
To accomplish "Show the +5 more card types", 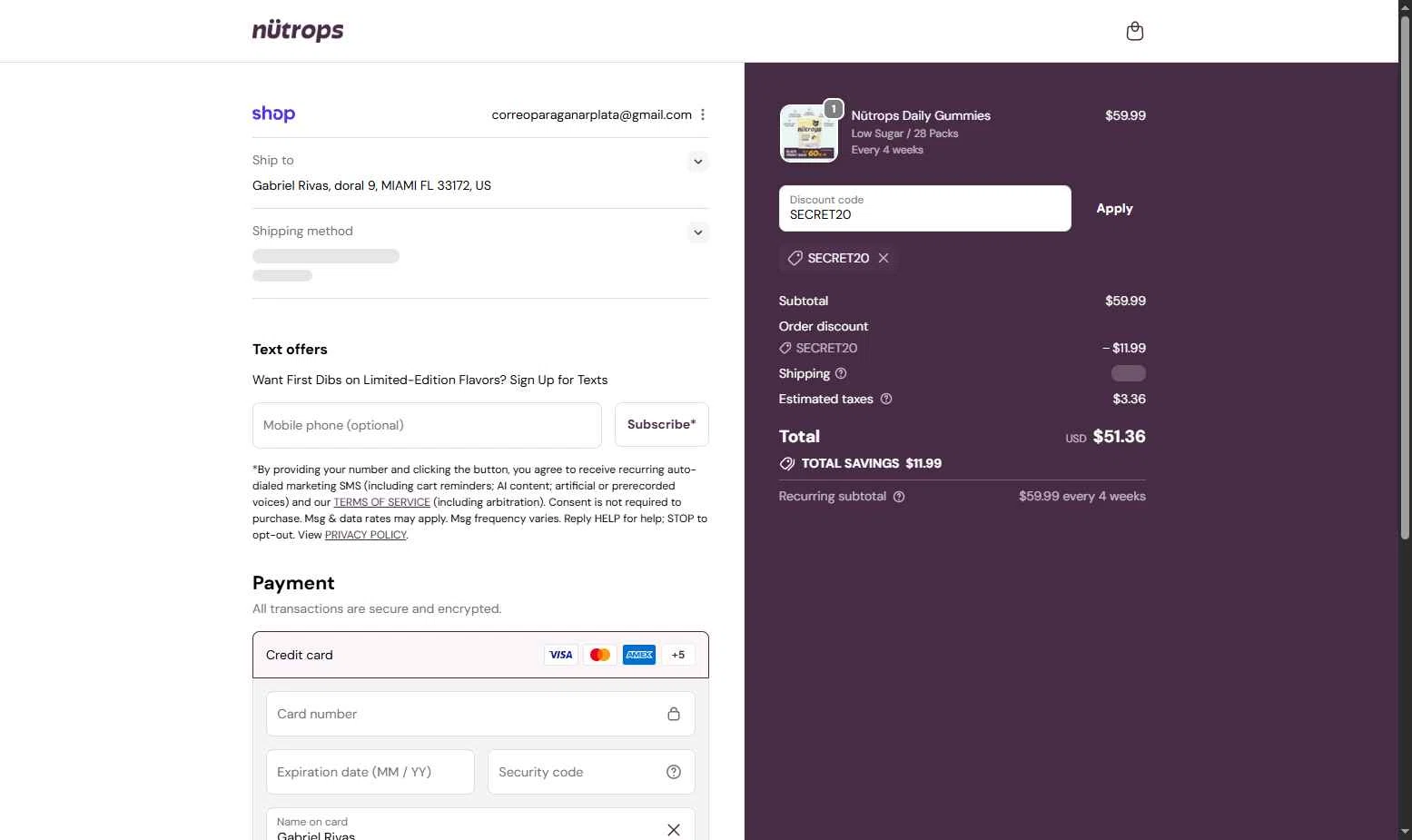I will (x=678, y=655).
